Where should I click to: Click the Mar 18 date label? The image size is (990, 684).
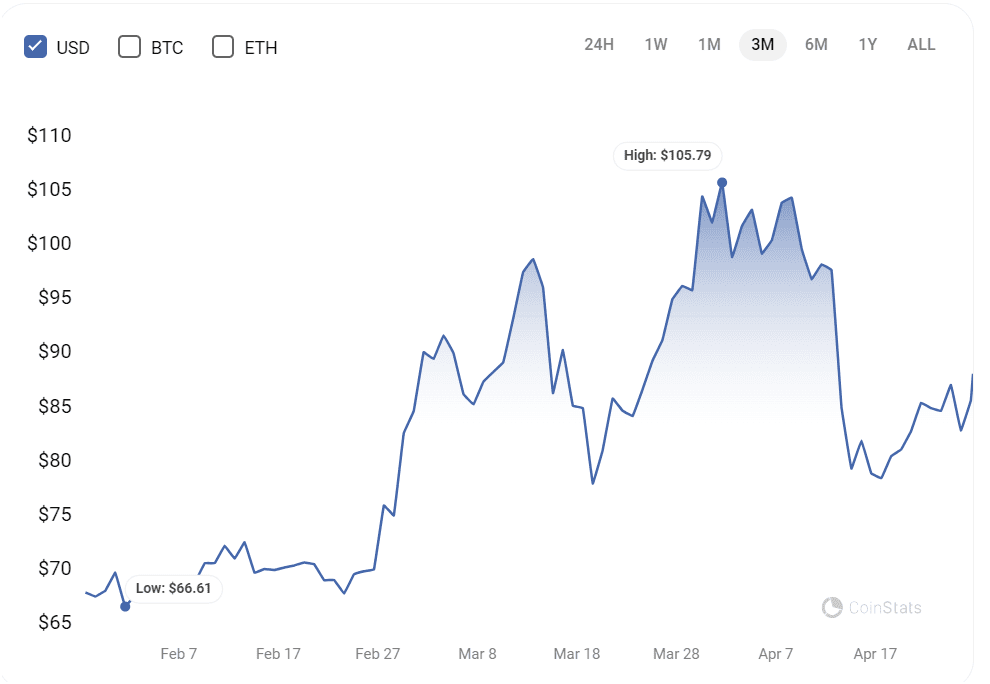(577, 654)
